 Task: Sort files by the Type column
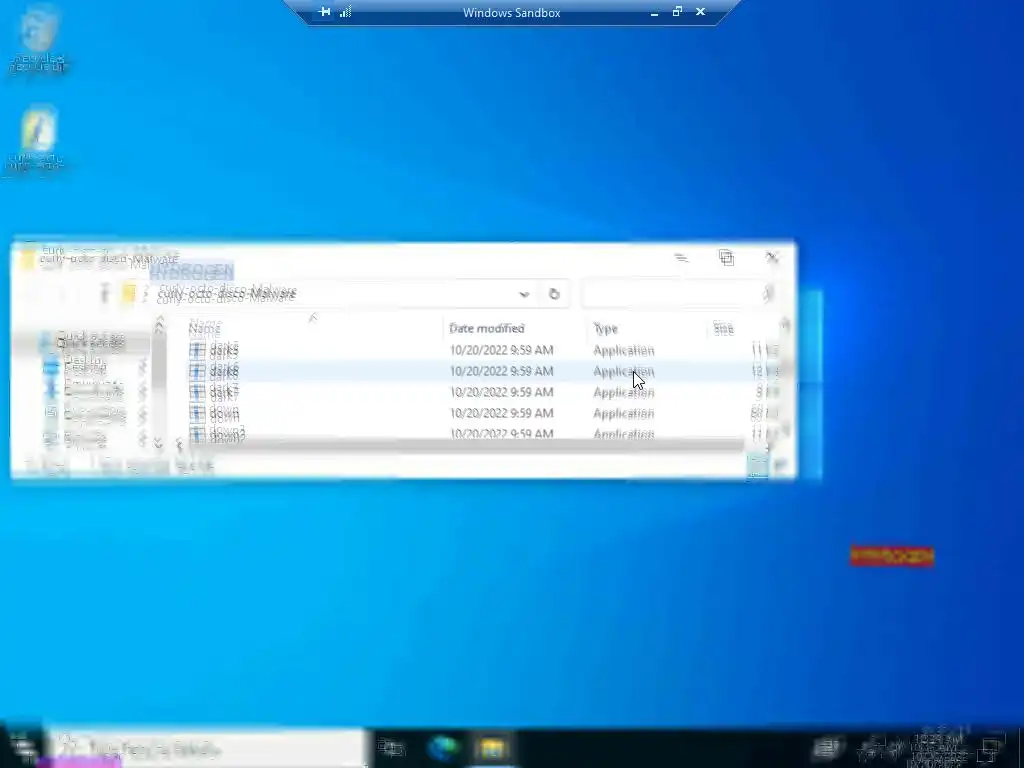coord(605,328)
